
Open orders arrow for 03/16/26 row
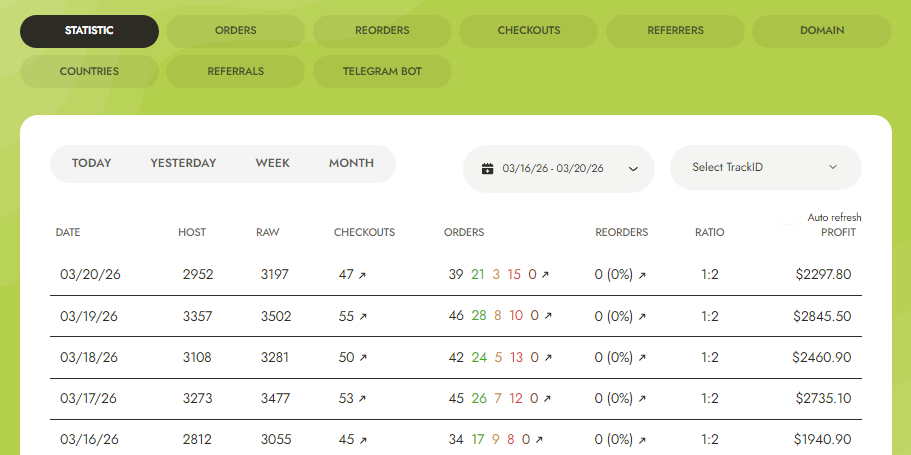tap(539, 440)
